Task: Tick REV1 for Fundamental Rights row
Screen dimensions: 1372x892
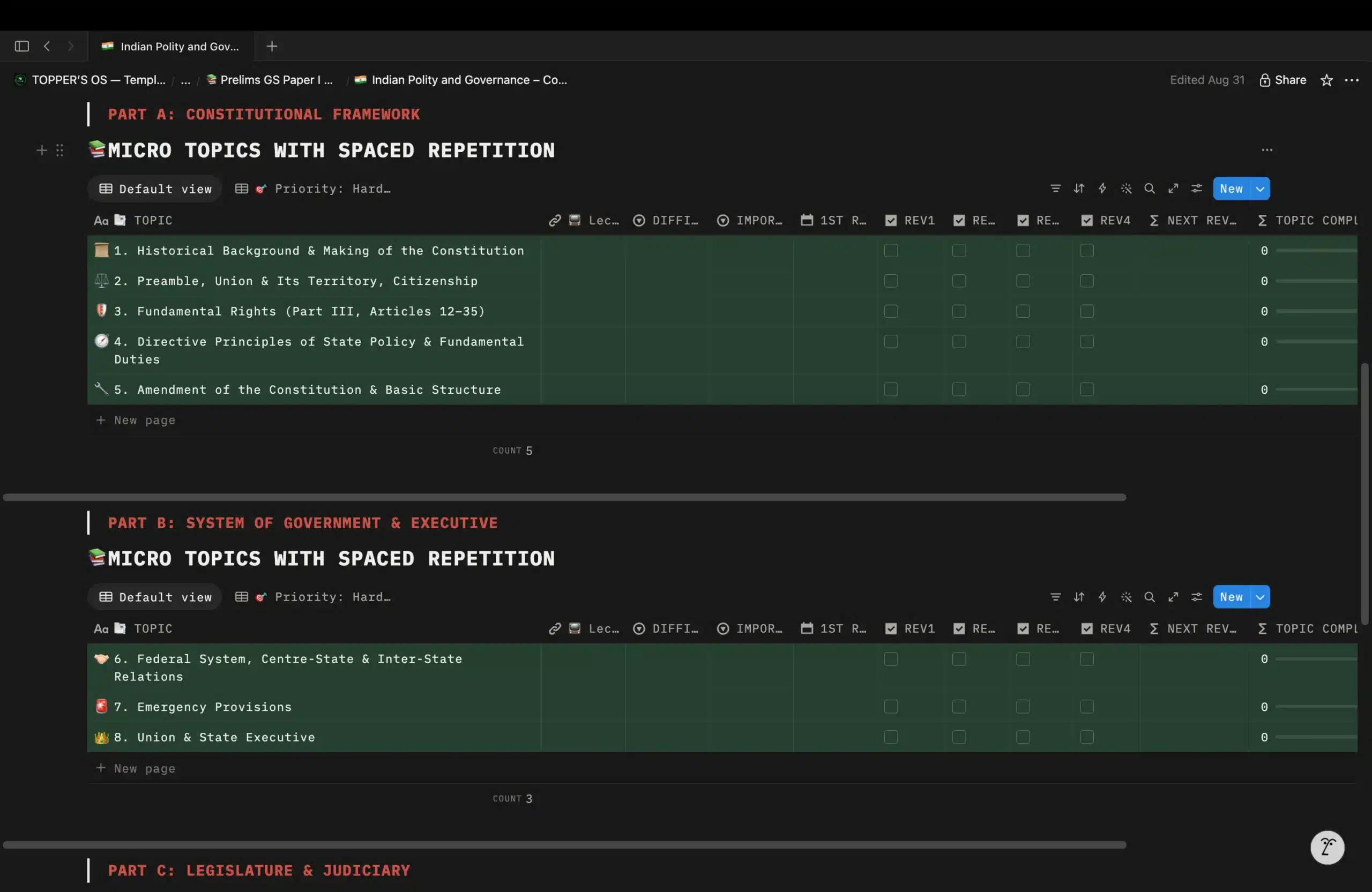Action: (891, 311)
